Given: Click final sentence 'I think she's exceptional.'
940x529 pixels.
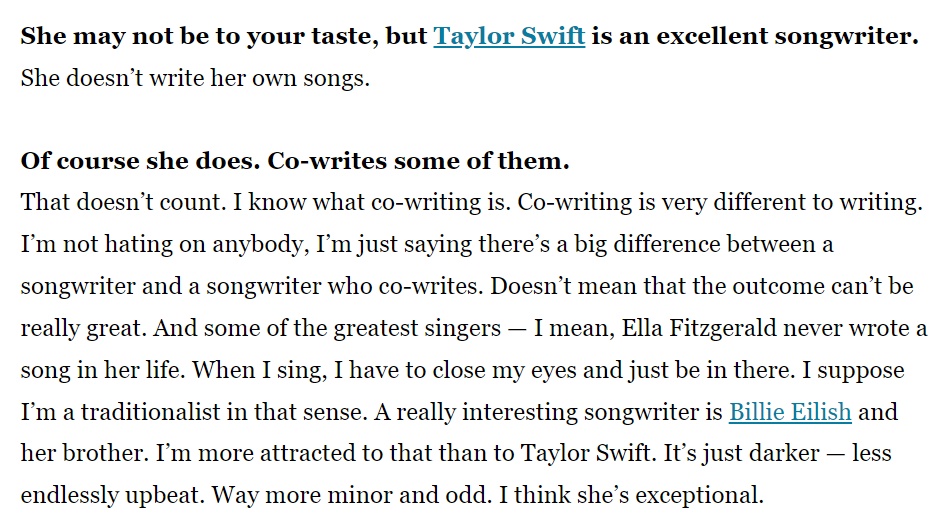Looking at the screenshot, I should [631, 495].
